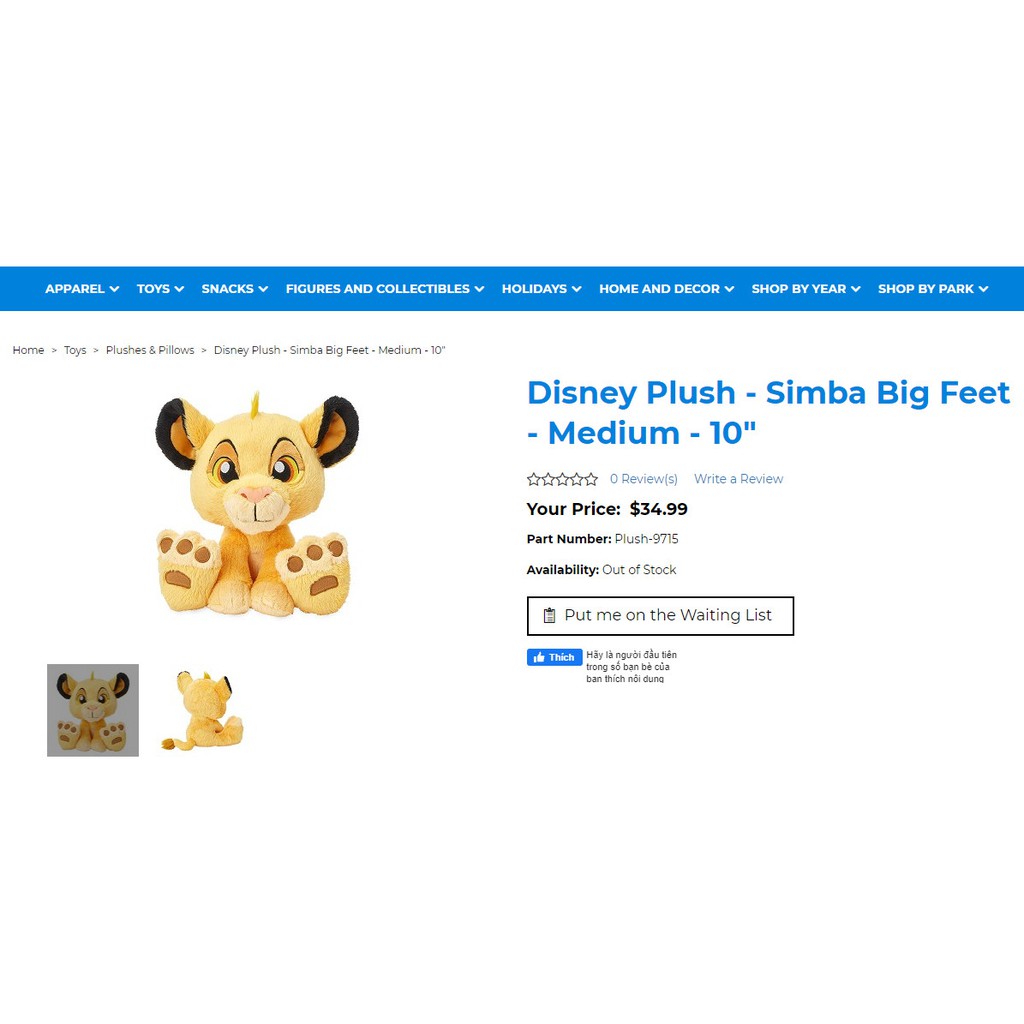Click the star rating icons

coord(562,479)
